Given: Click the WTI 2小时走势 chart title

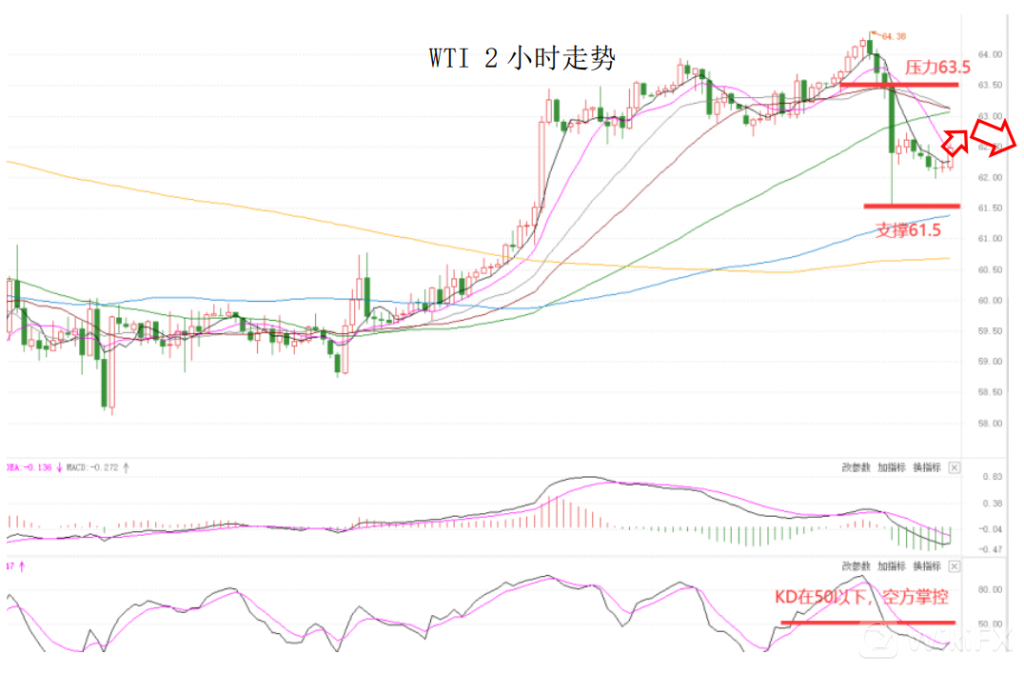Looking at the screenshot, I should (522, 58).
